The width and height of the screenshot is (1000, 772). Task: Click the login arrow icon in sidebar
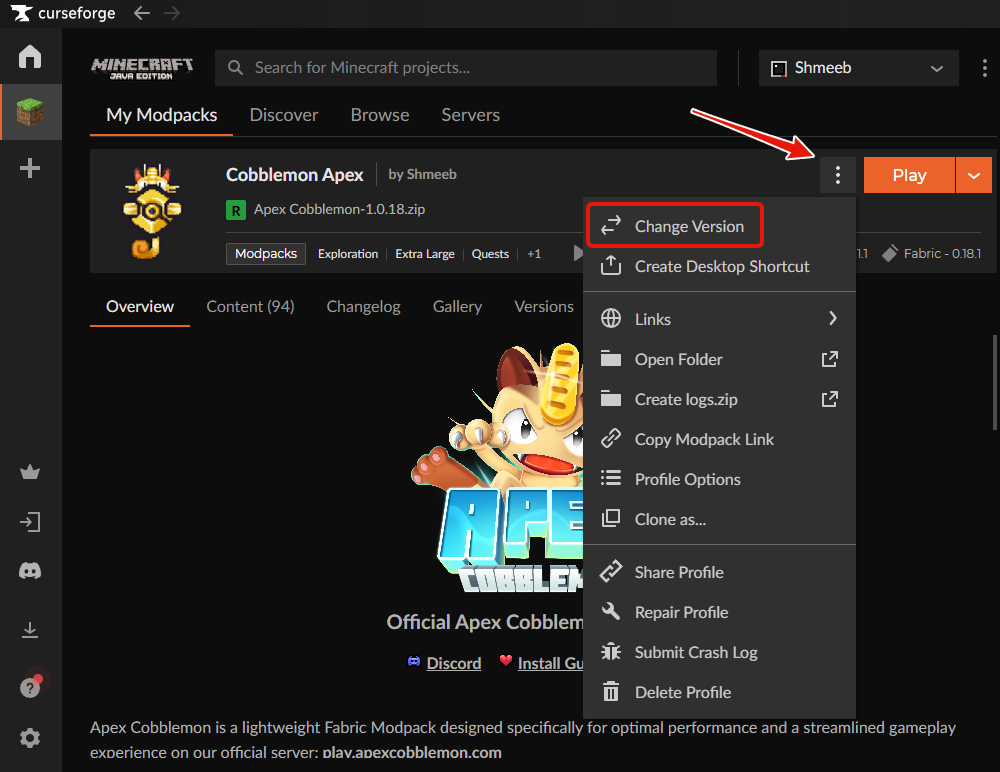point(30,522)
